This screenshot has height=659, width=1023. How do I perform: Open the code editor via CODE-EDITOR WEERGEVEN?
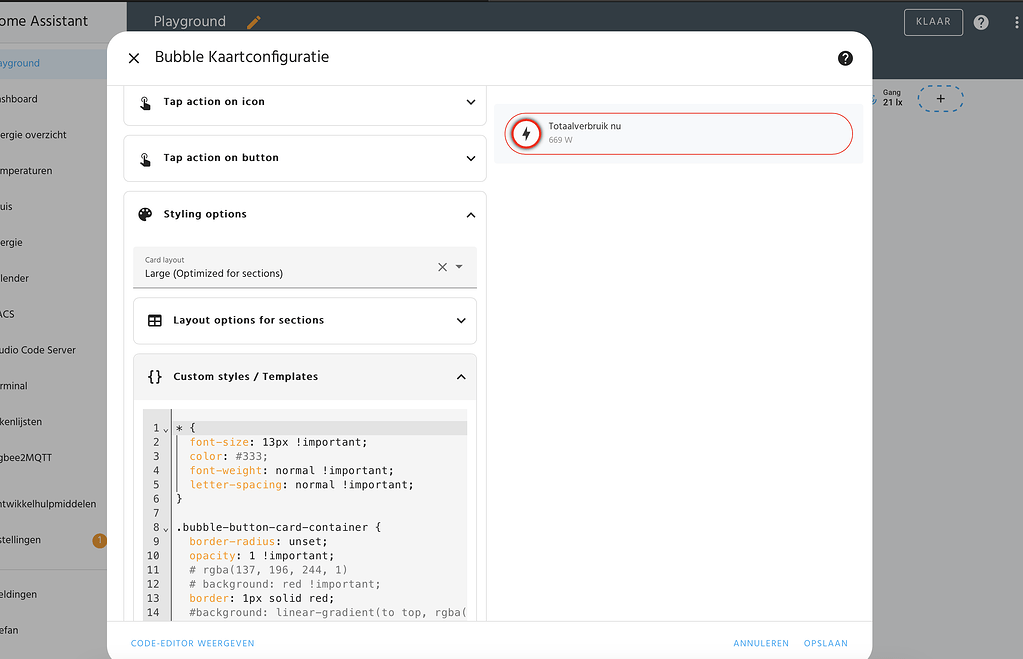(192, 643)
